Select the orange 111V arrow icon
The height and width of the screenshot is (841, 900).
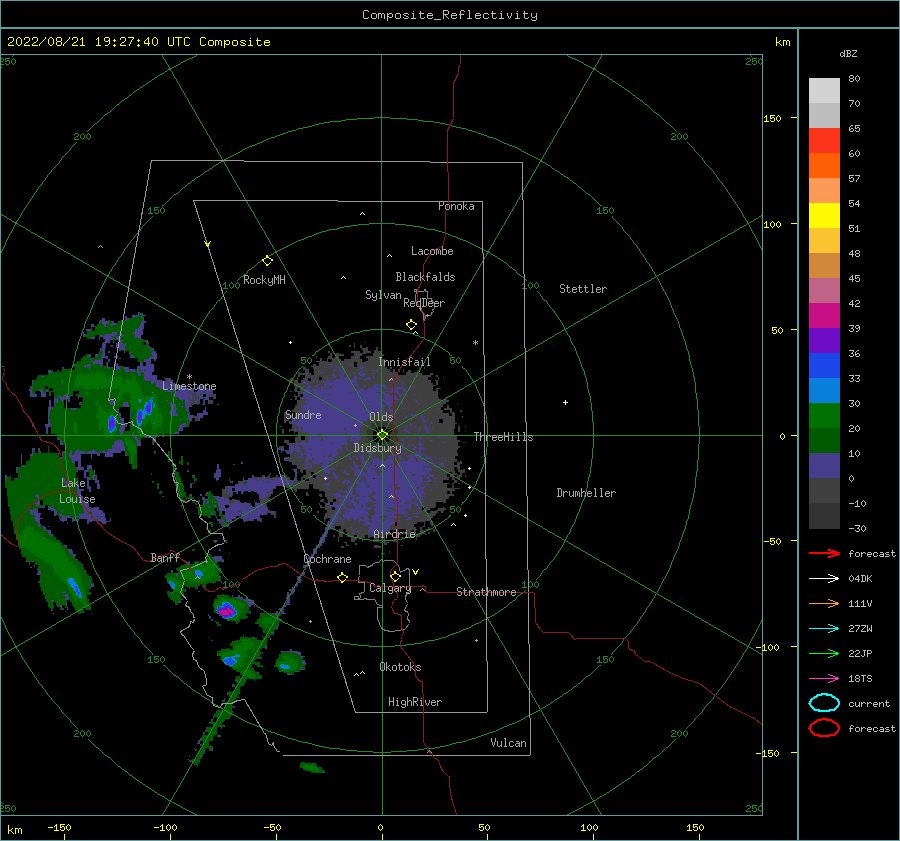pyautogui.click(x=824, y=603)
